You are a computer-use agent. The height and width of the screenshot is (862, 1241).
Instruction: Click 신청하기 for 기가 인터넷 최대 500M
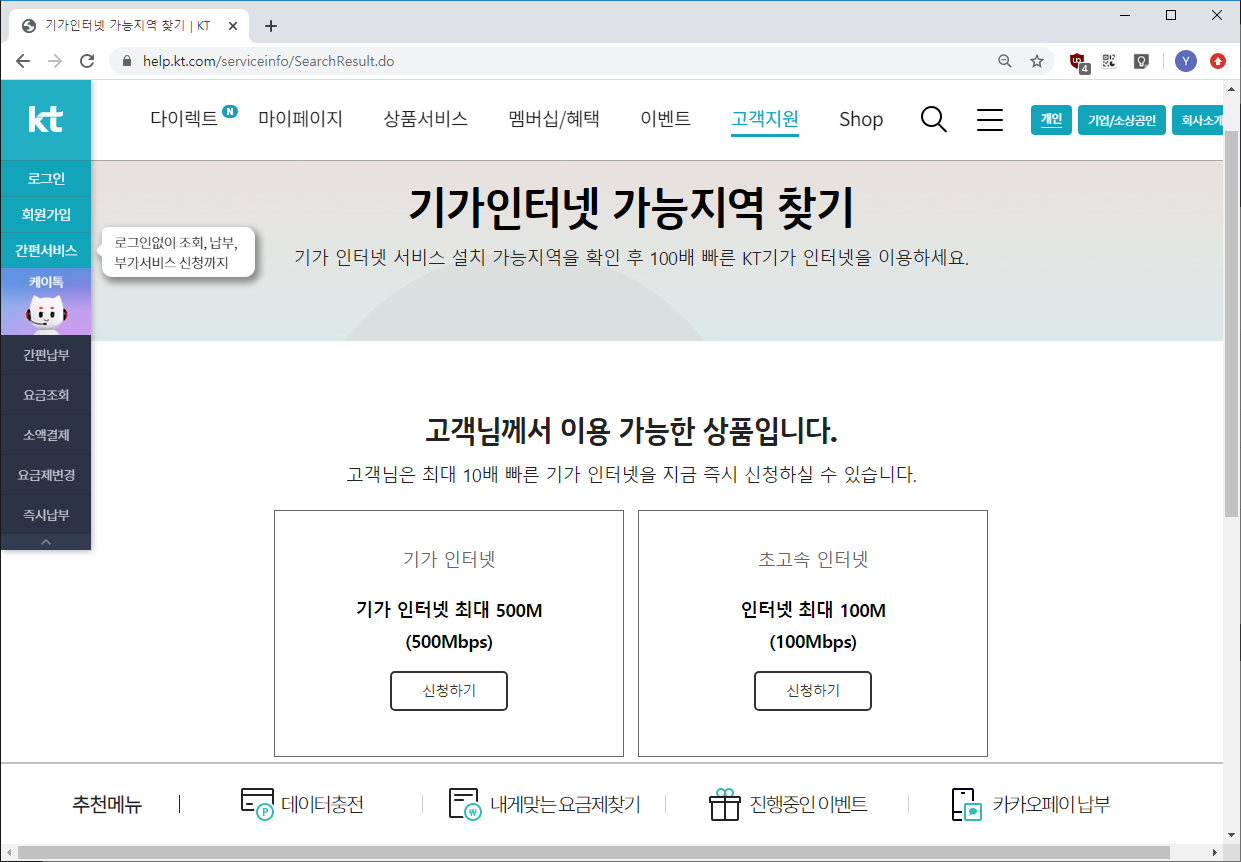point(449,691)
